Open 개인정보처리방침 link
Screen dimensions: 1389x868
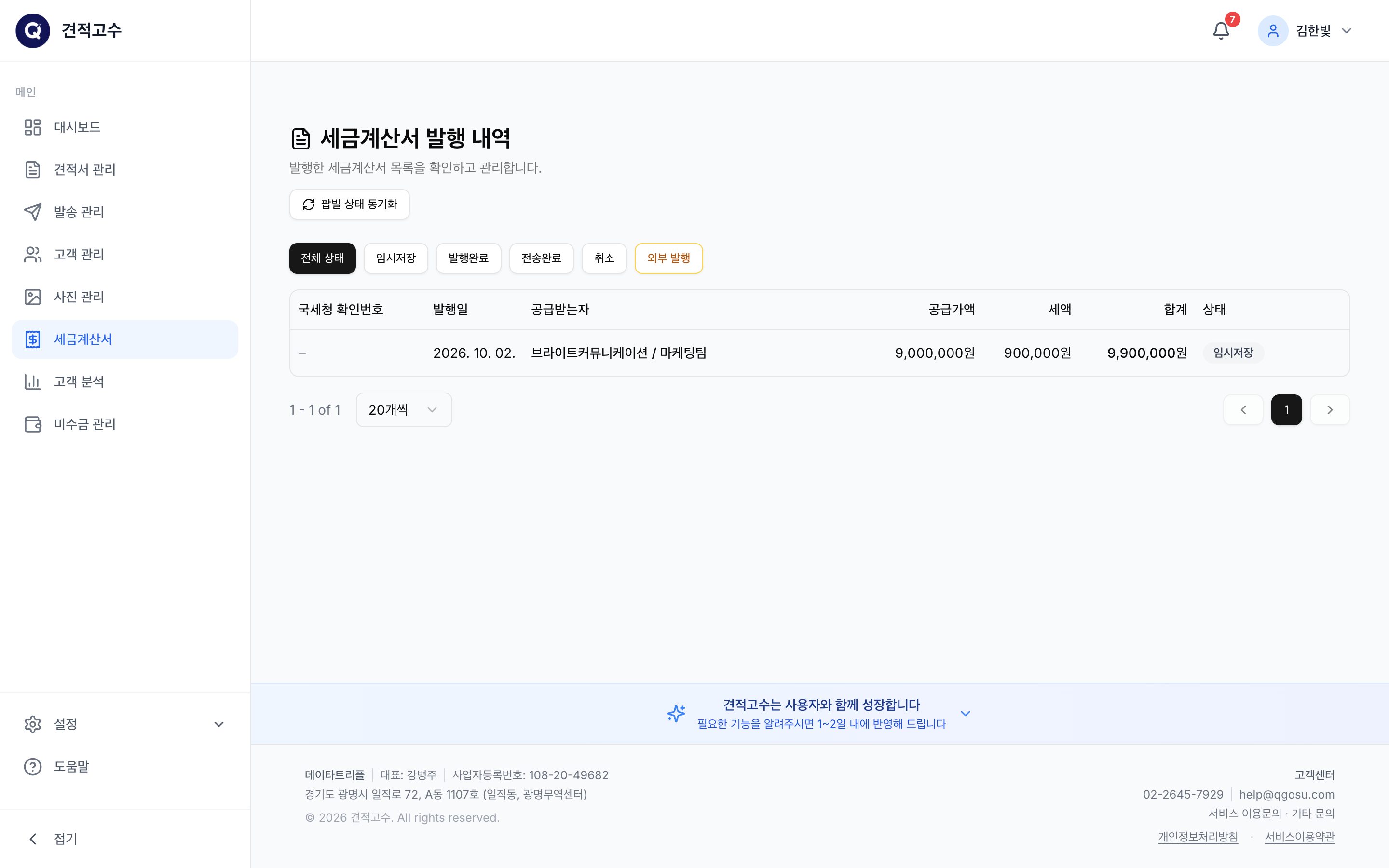[x=1198, y=837]
